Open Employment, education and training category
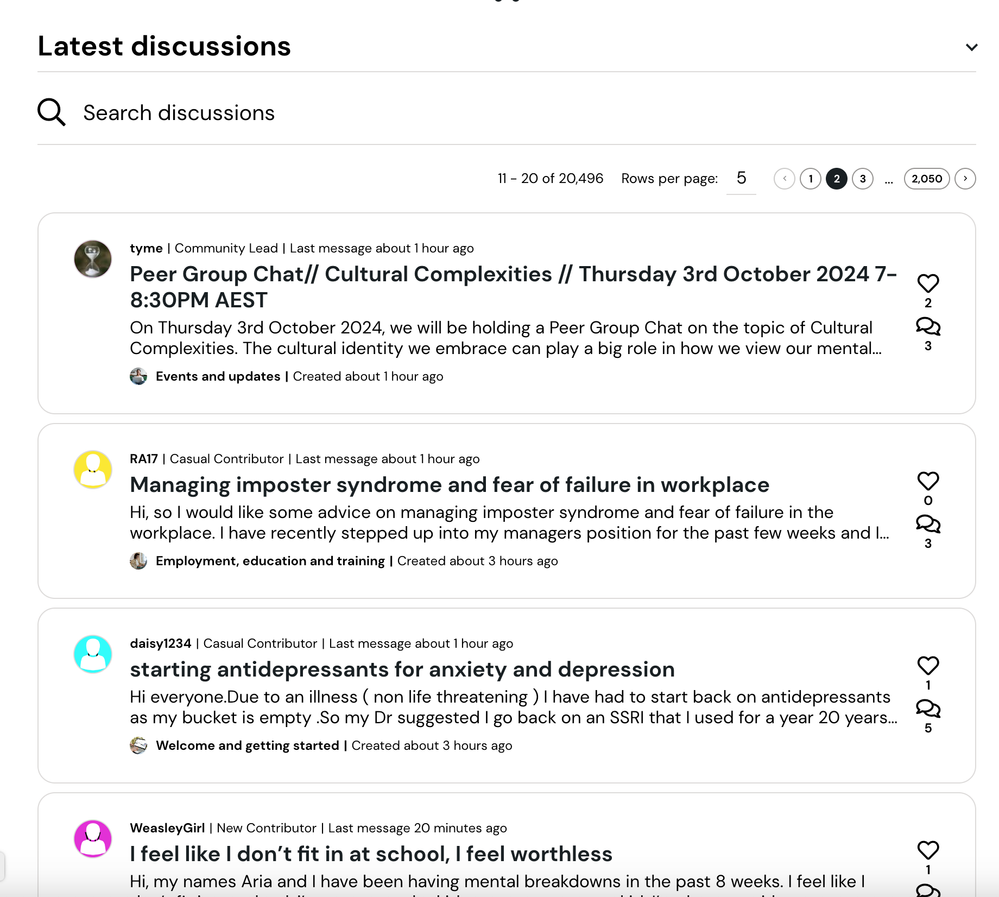This screenshot has width=999, height=897. (270, 561)
